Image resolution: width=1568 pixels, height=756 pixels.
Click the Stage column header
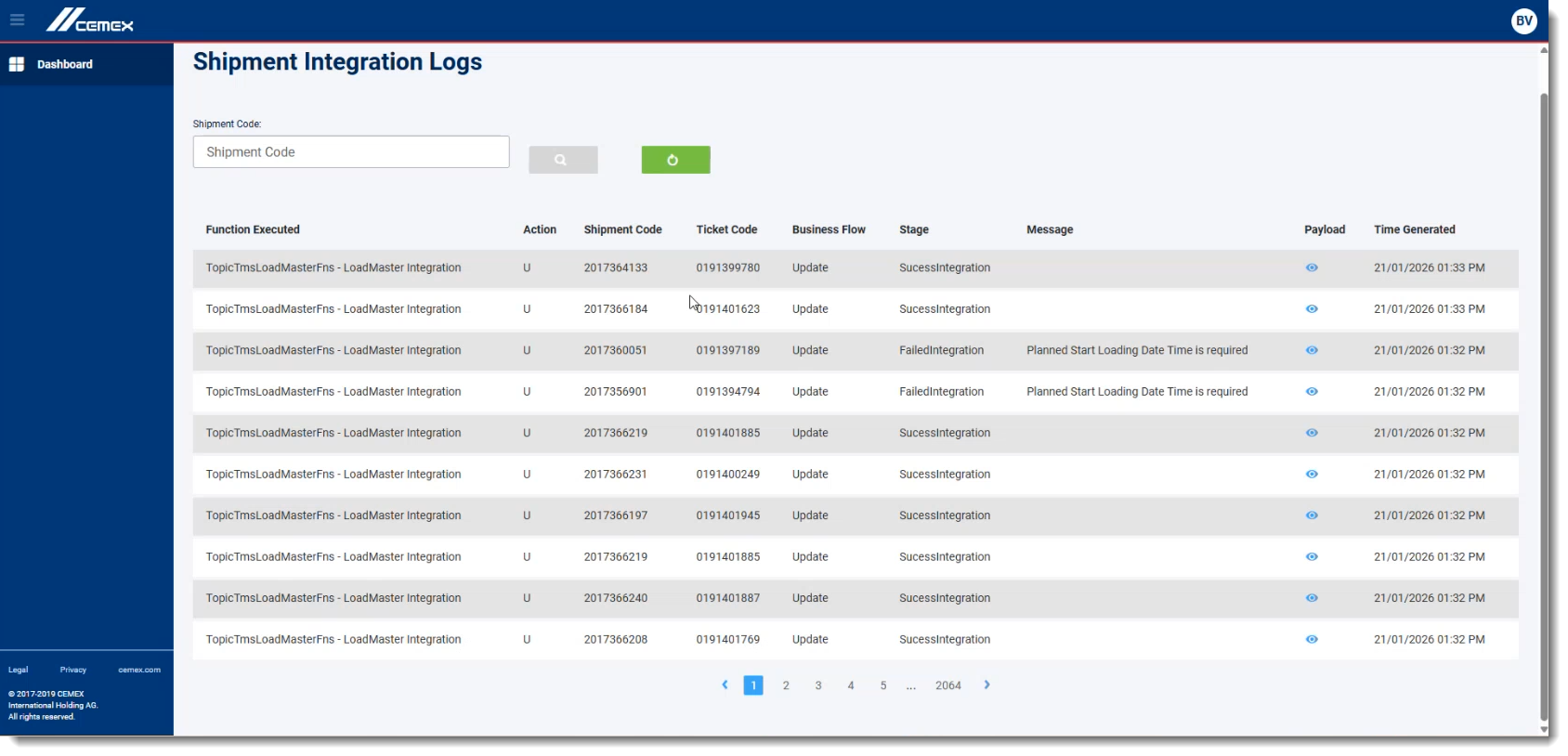[x=914, y=229]
